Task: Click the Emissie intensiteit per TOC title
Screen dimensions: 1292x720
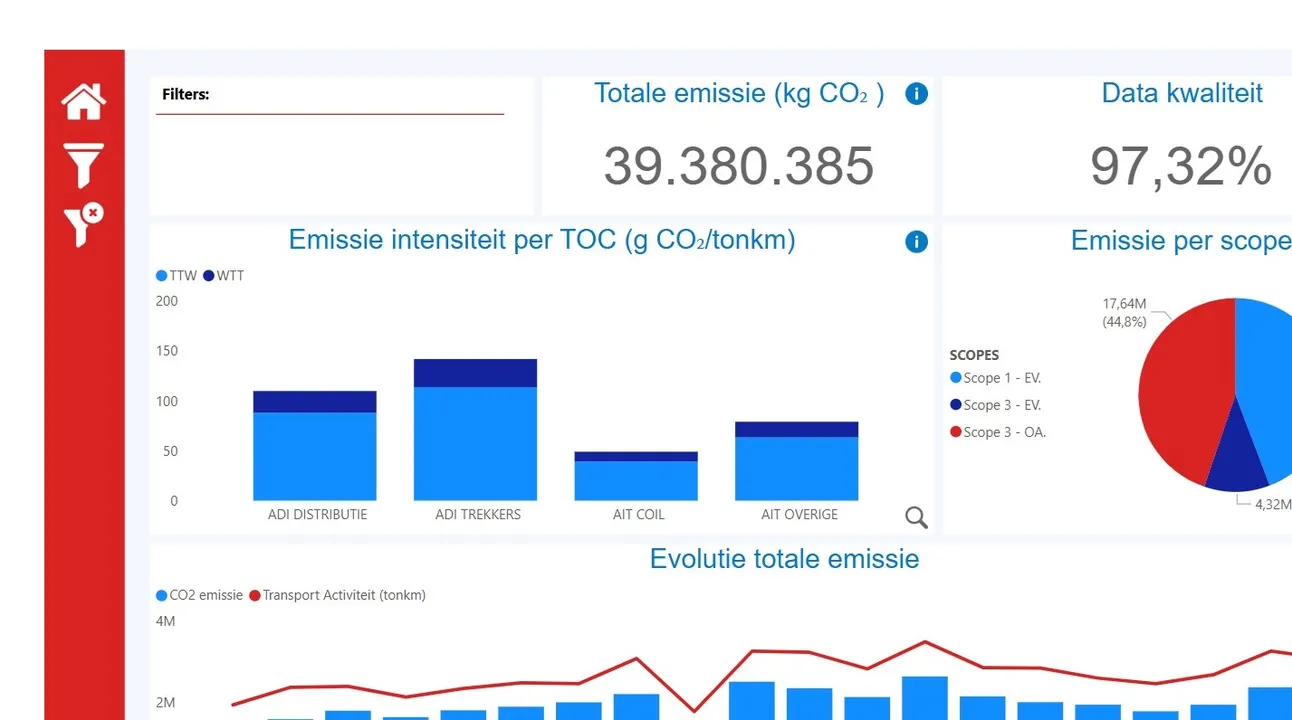Action: tap(542, 240)
